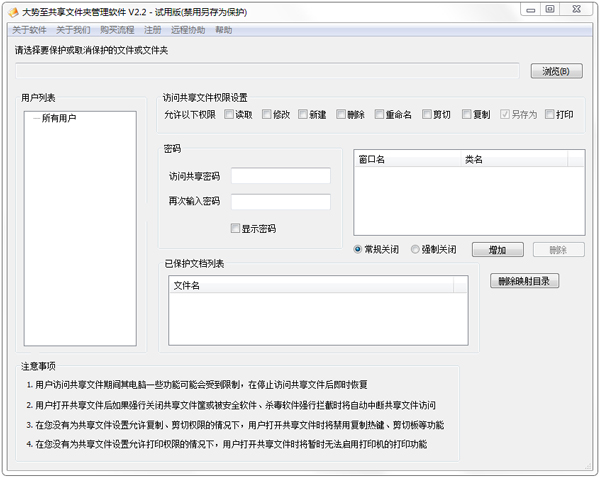Click the 文件名 column header

[x=311, y=285]
